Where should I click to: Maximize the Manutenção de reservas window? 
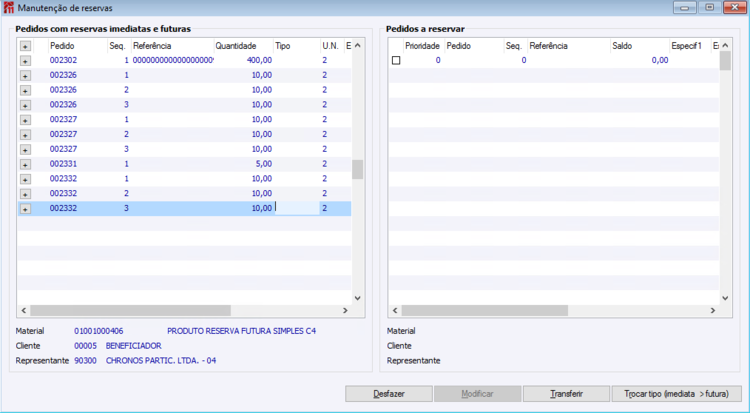pos(710,8)
